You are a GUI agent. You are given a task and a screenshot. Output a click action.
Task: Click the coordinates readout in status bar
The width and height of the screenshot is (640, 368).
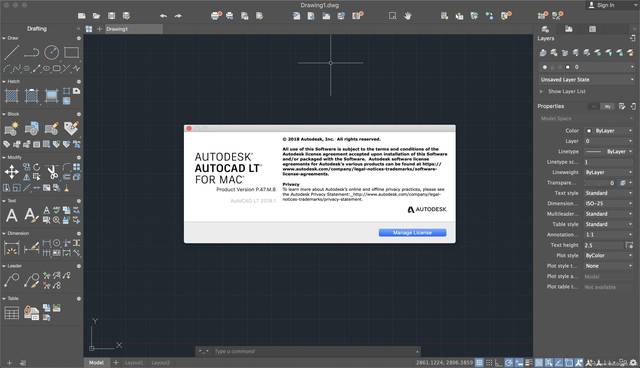(444, 362)
